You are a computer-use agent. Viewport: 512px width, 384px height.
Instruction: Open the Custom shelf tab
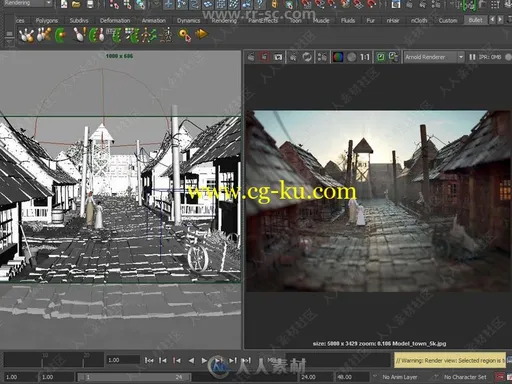448,21
